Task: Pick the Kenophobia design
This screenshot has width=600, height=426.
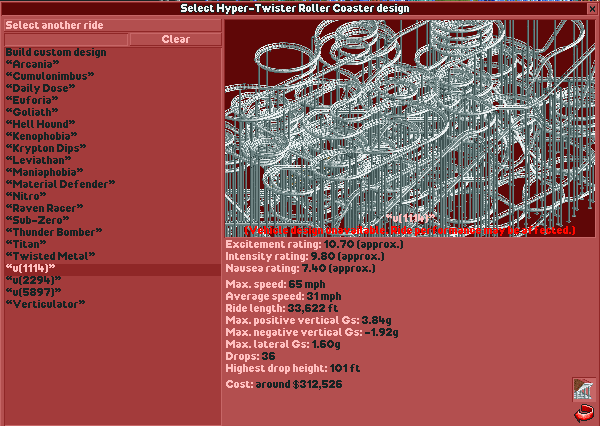Action: pos(112,136)
